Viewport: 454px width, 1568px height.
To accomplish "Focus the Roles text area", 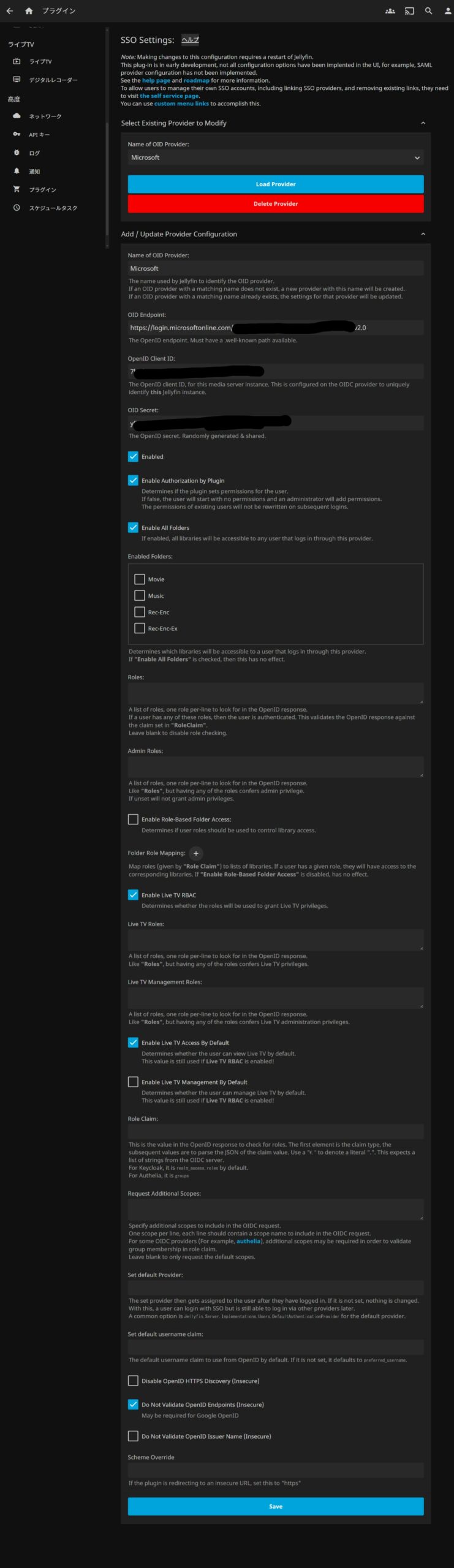I will point(276,693).
